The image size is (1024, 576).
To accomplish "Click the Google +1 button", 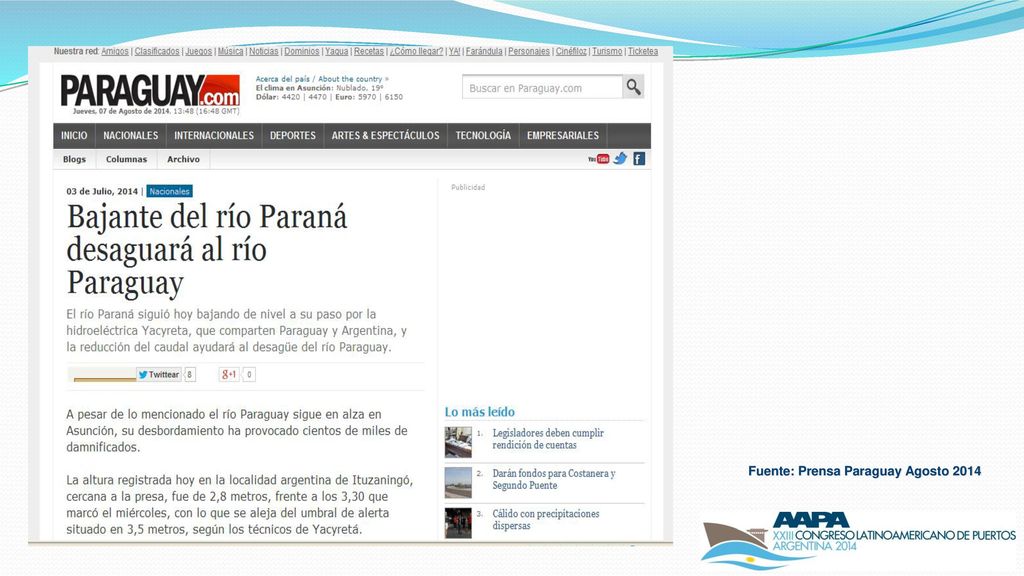I will pyautogui.click(x=229, y=374).
